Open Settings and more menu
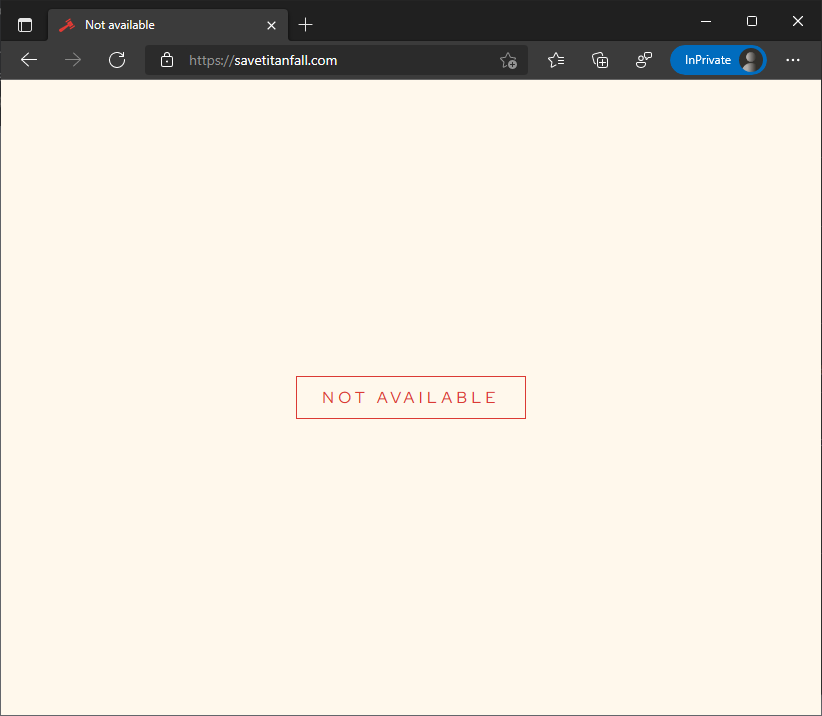 tap(793, 60)
